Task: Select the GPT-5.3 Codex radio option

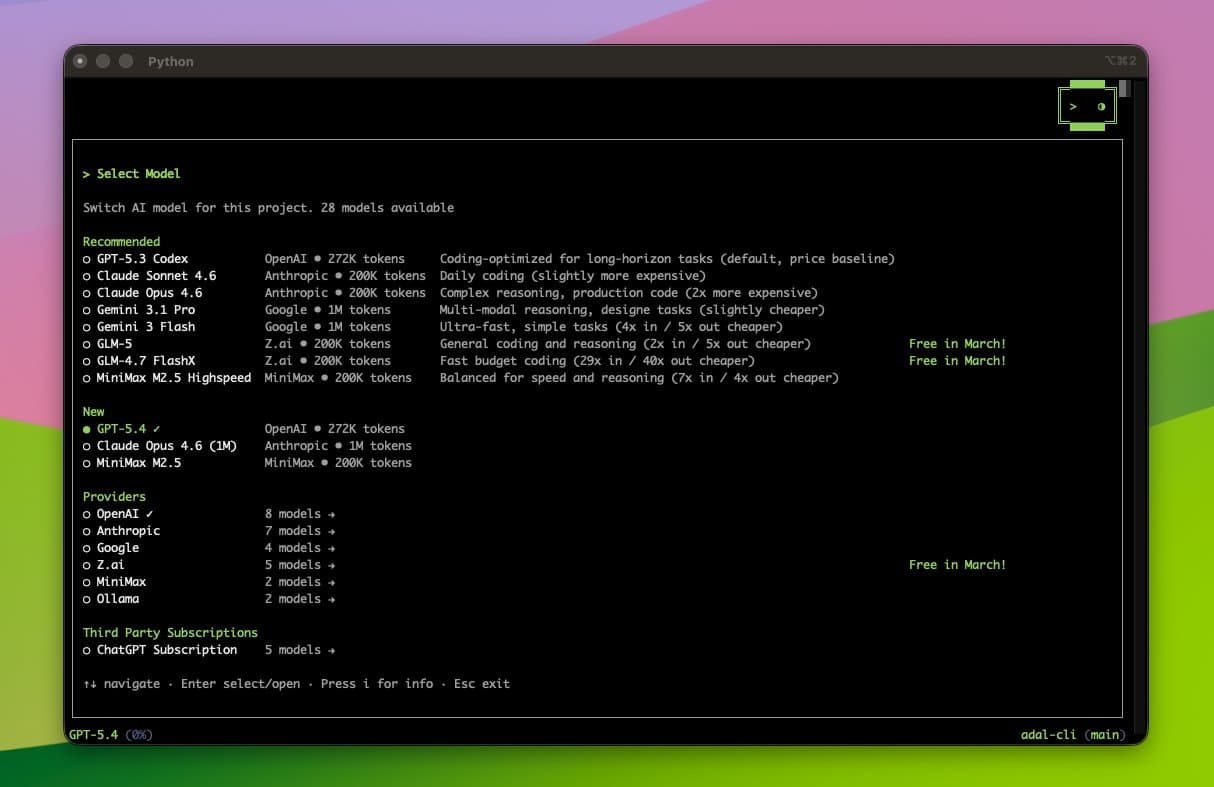Action: coord(87,259)
